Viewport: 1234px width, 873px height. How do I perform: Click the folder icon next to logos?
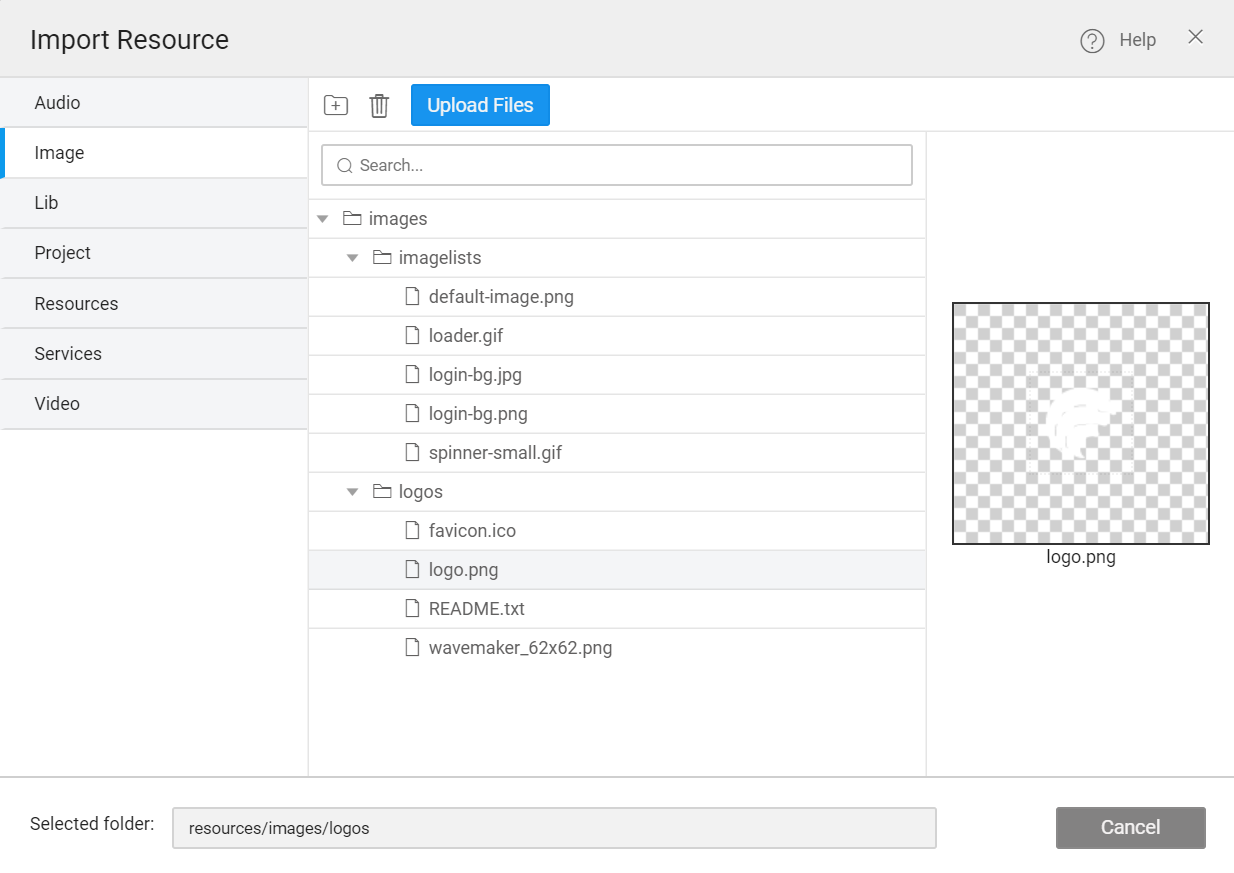coord(381,492)
